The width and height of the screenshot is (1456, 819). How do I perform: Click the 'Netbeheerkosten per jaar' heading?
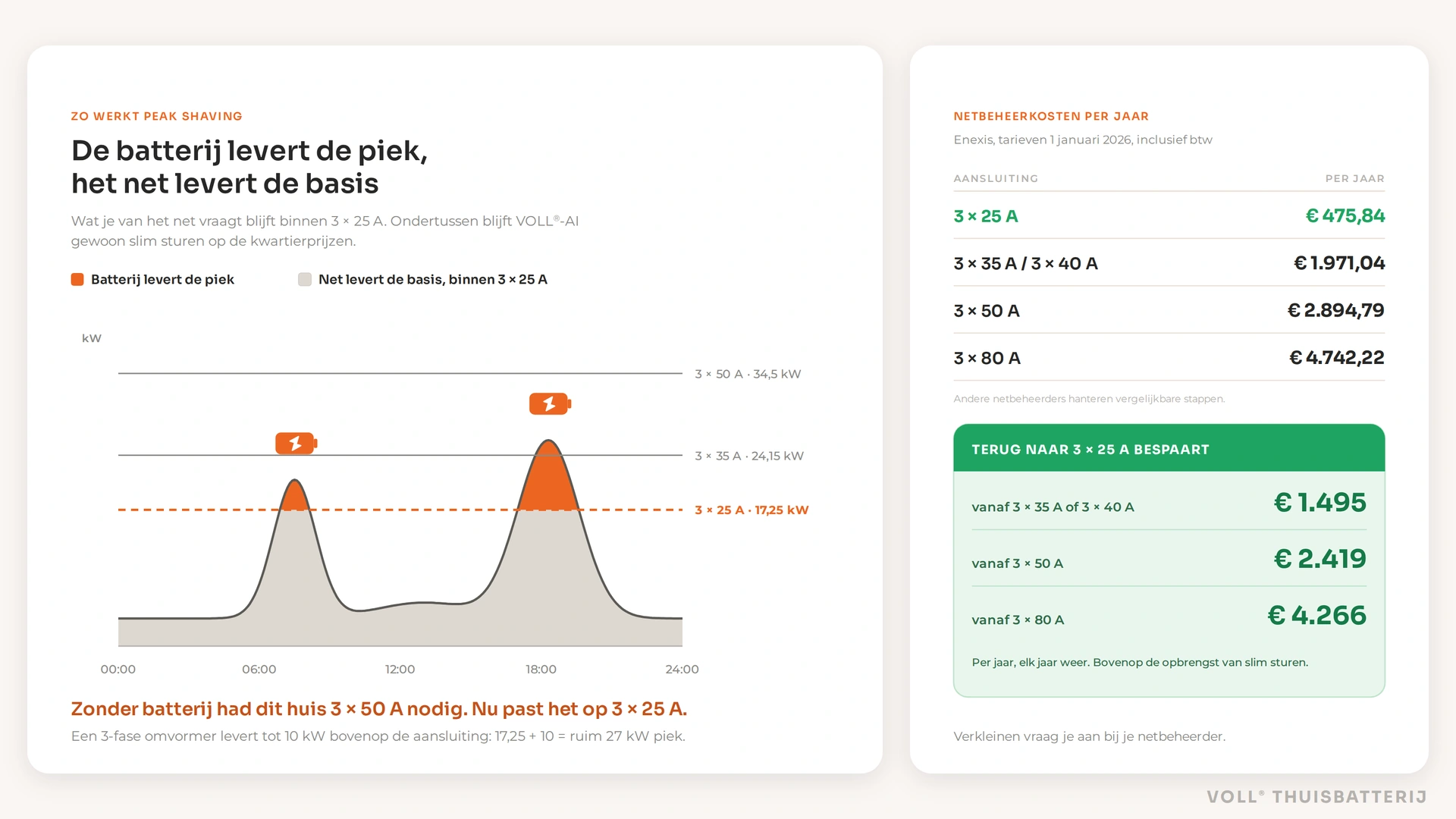[1051, 116]
